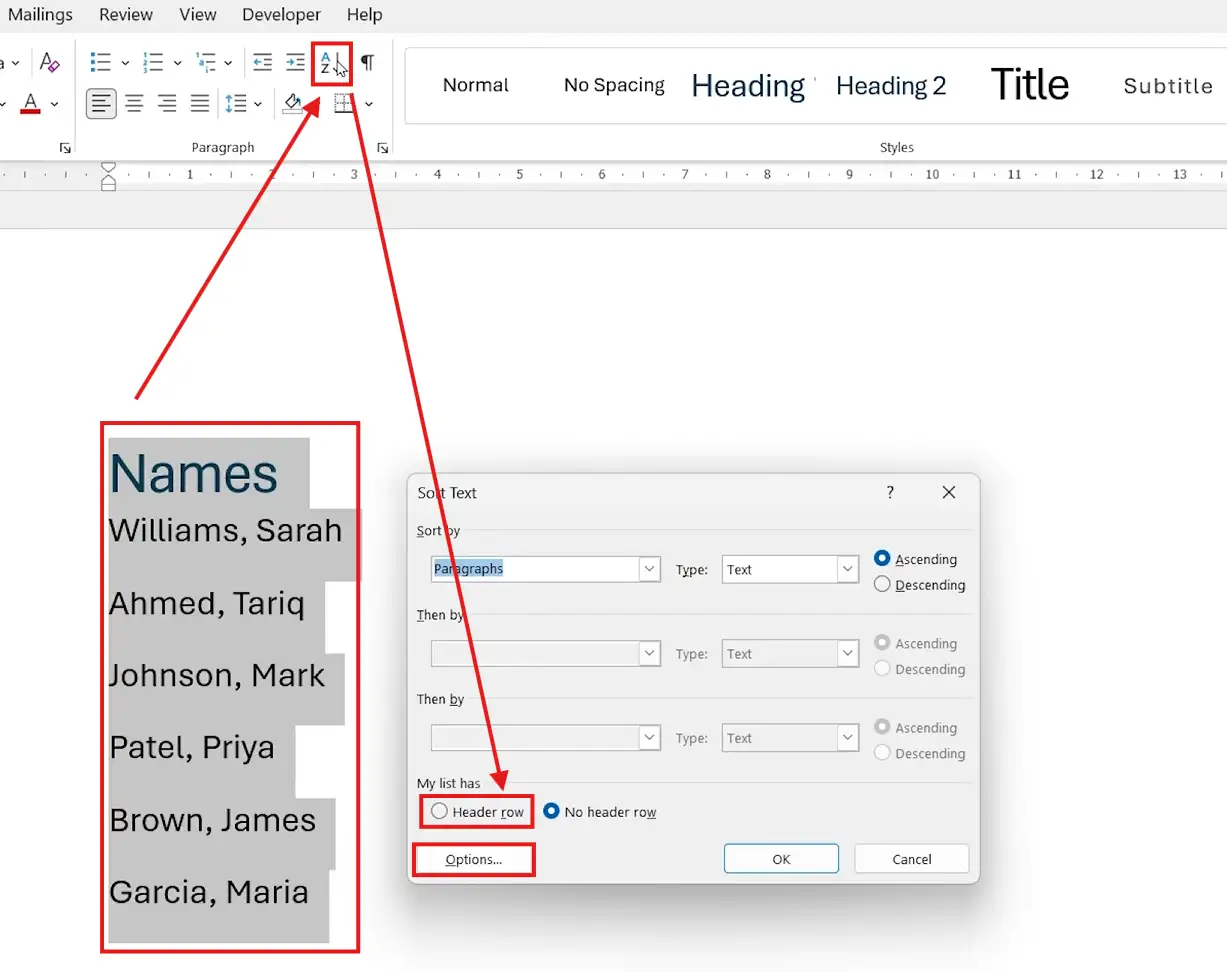Select No header row option
This screenshot has width=1227, height=972.
(x=600, y=812)
